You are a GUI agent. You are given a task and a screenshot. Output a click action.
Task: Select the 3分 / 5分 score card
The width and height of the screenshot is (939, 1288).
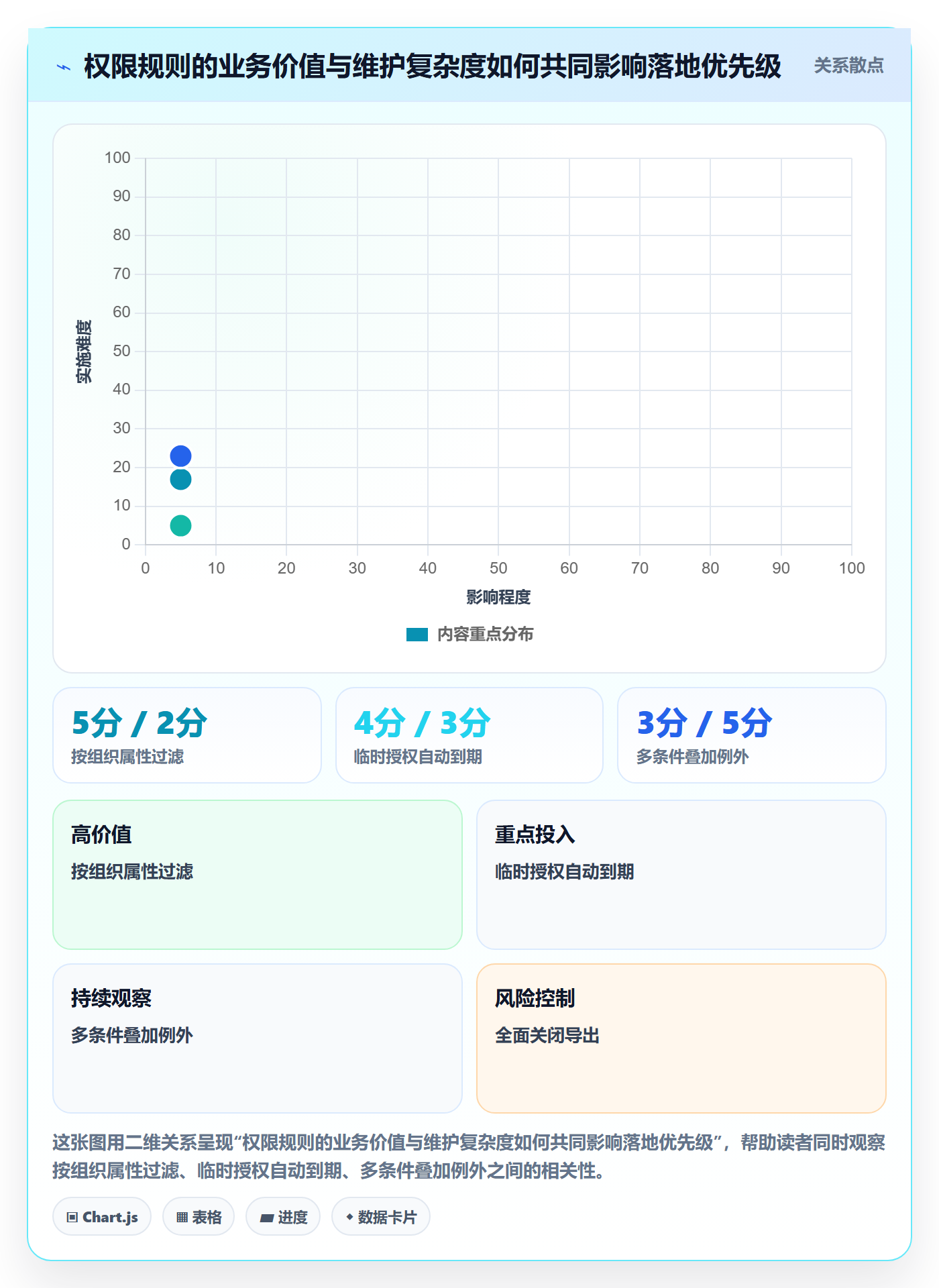coord(752,735)
